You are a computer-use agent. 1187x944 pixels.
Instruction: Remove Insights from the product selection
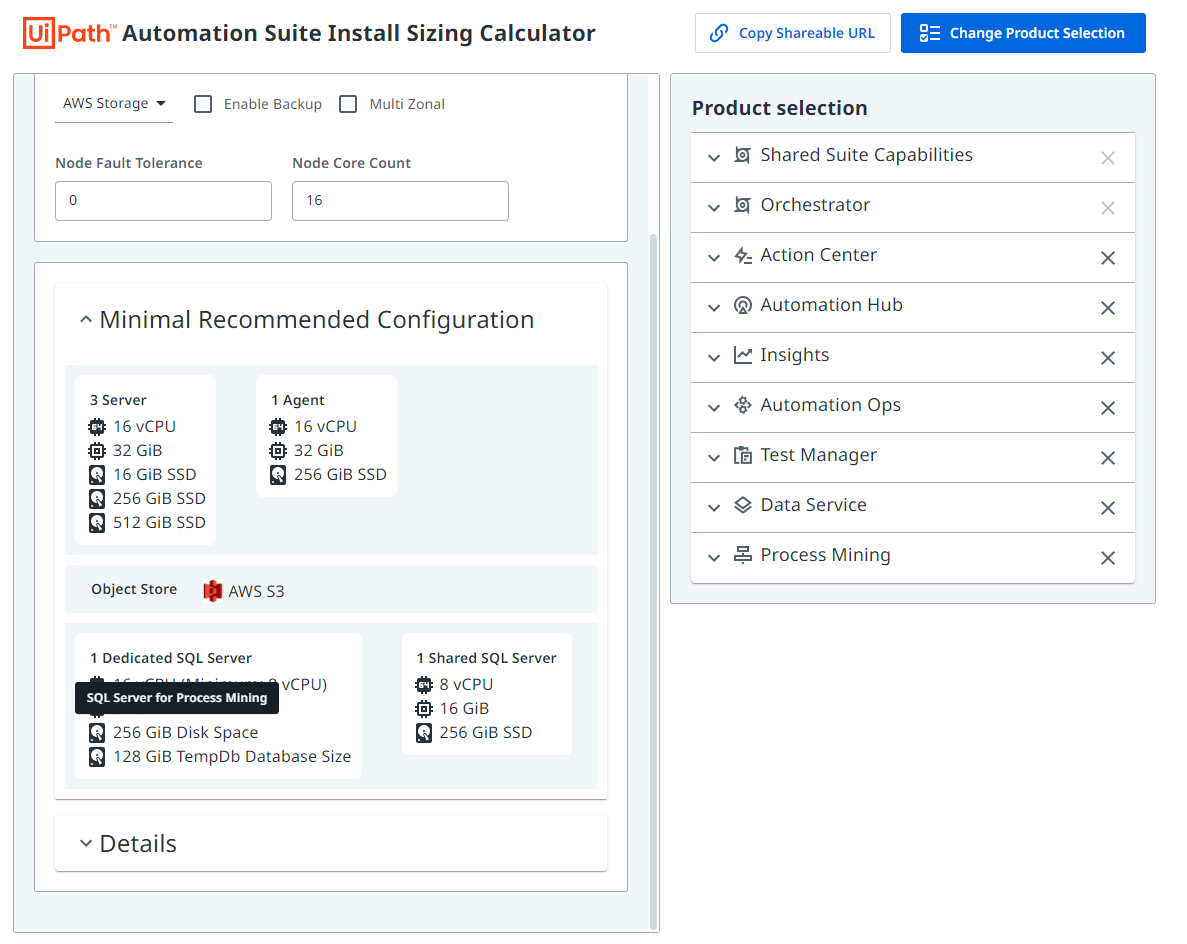tap(1108, 357)
